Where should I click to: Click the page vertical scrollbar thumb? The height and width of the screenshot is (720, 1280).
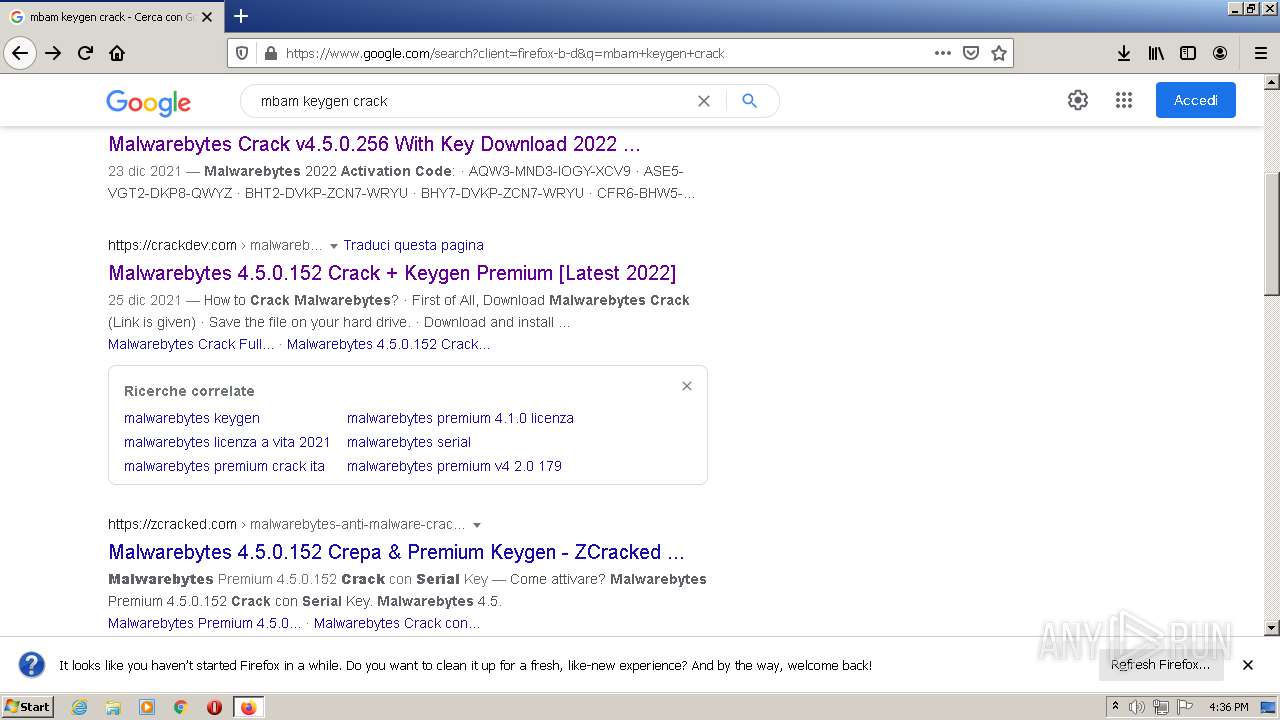[1271, 234]
